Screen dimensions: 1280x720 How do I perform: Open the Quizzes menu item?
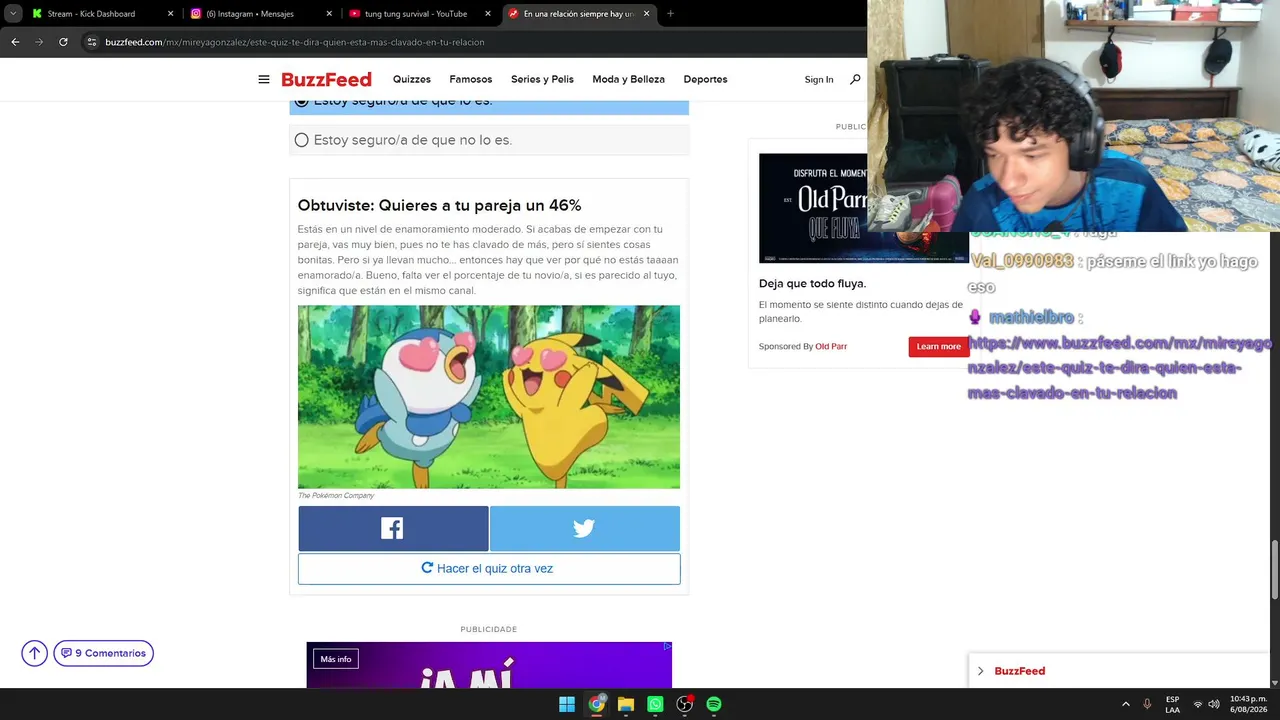(412, 80)
